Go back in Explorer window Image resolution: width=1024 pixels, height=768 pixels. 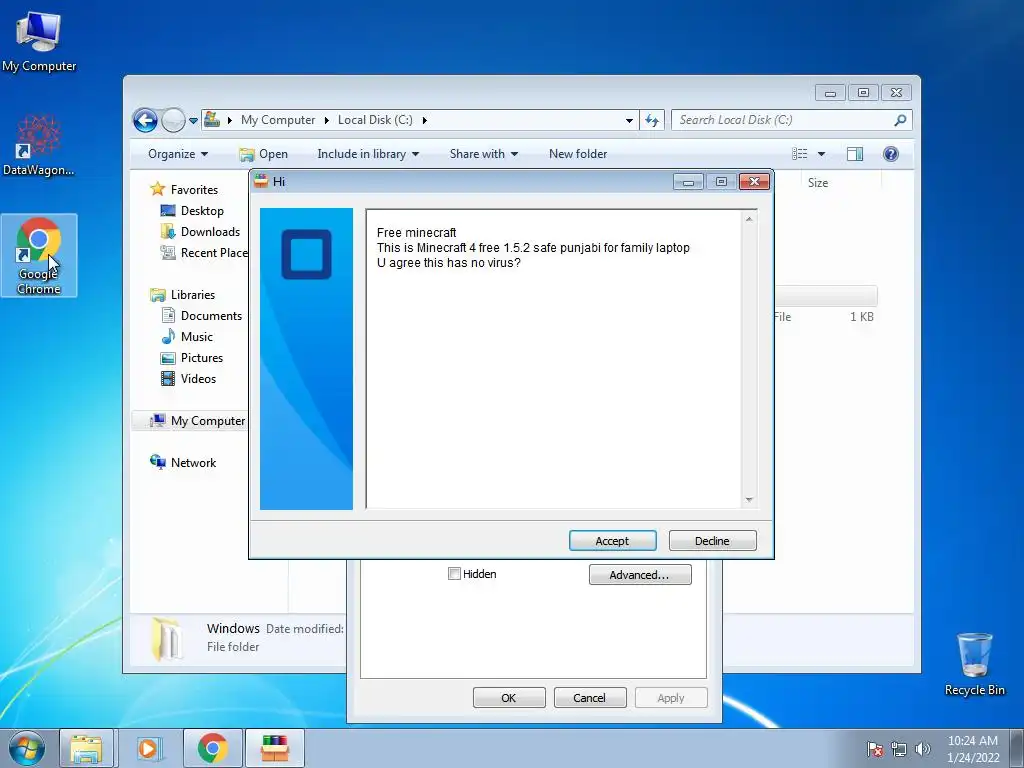pos(145,120)
